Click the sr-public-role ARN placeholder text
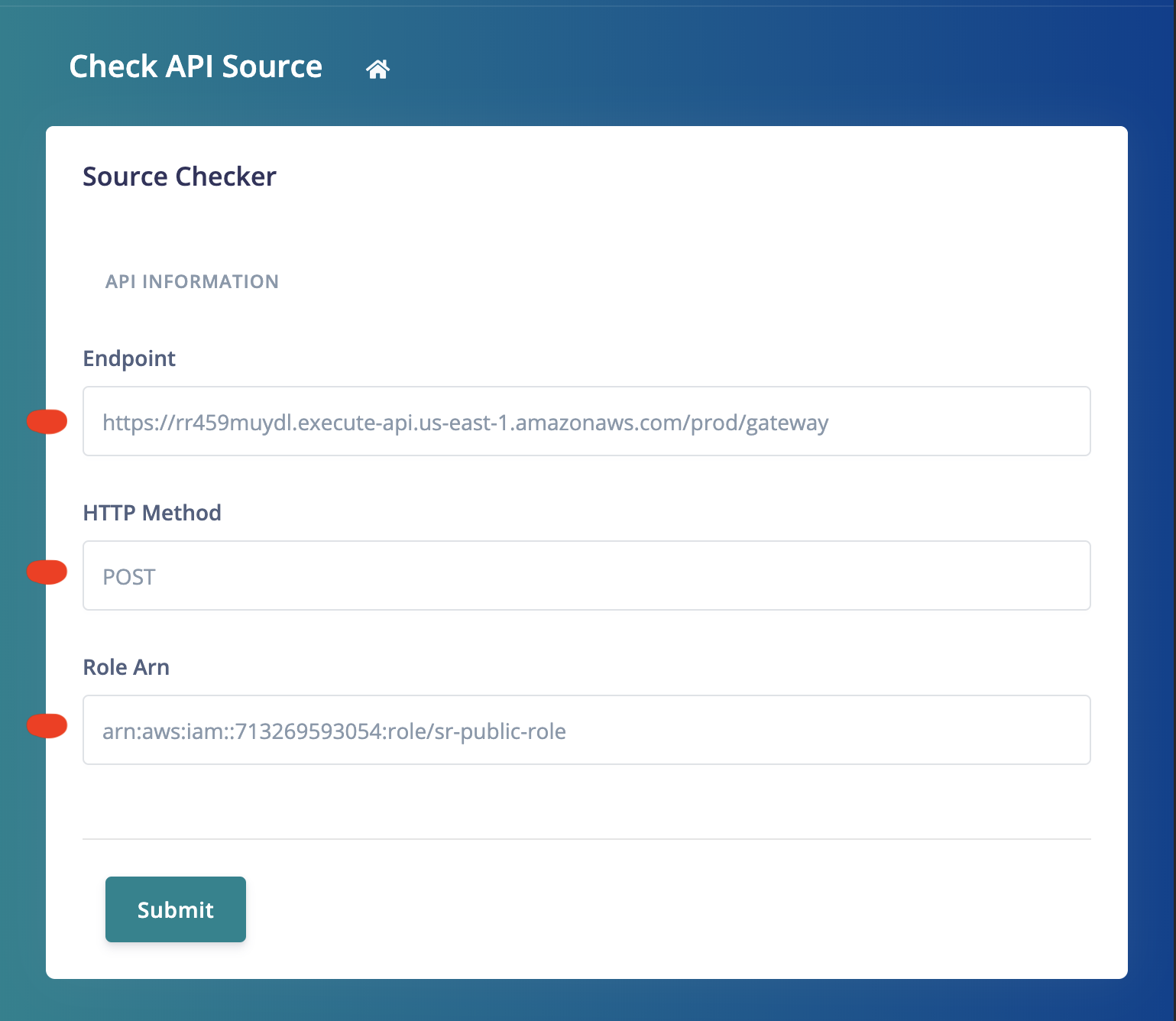The height and width of the screenshot is (1021, 1176). (x=335, y=731)
